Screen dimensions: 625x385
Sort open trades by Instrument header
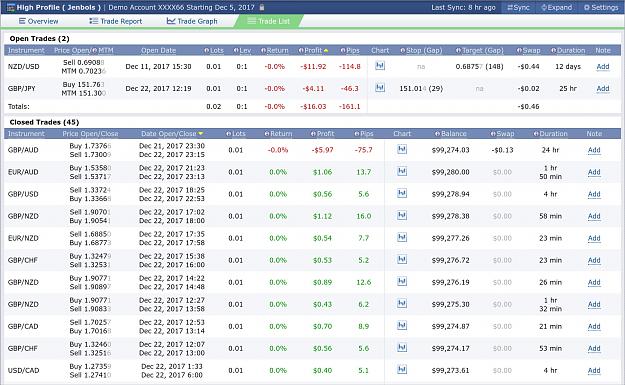[26, 50]
